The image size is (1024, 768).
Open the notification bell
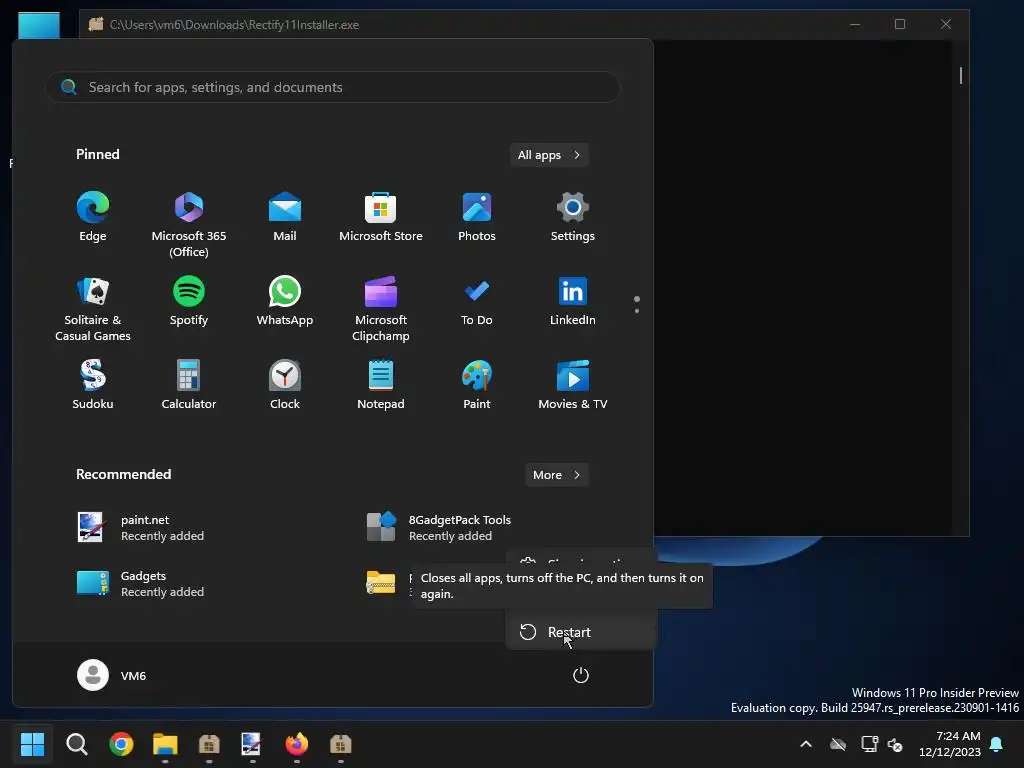(997, 744)
